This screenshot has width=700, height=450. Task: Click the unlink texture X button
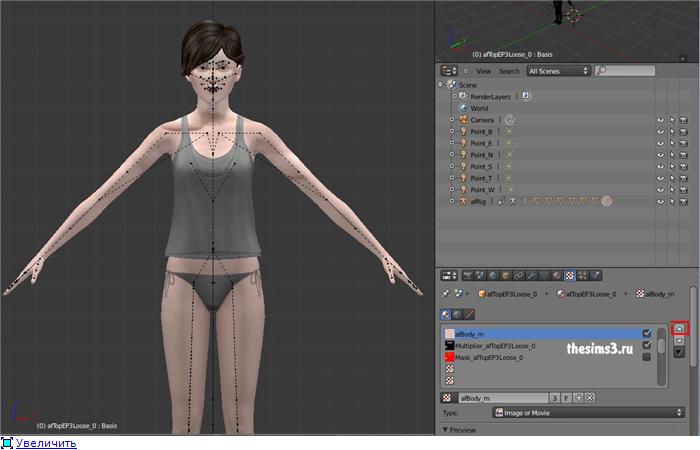pyautogui.click(x=590, y=398)
